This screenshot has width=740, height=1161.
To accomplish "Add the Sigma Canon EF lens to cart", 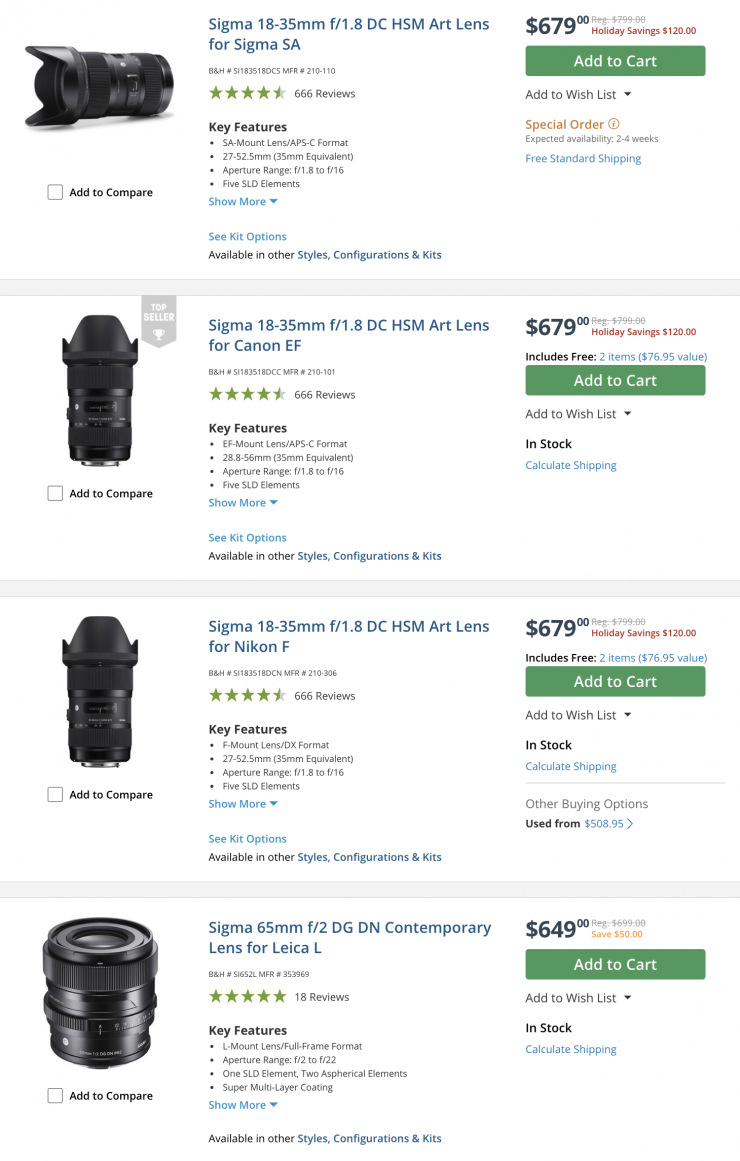I will [615, 380].
